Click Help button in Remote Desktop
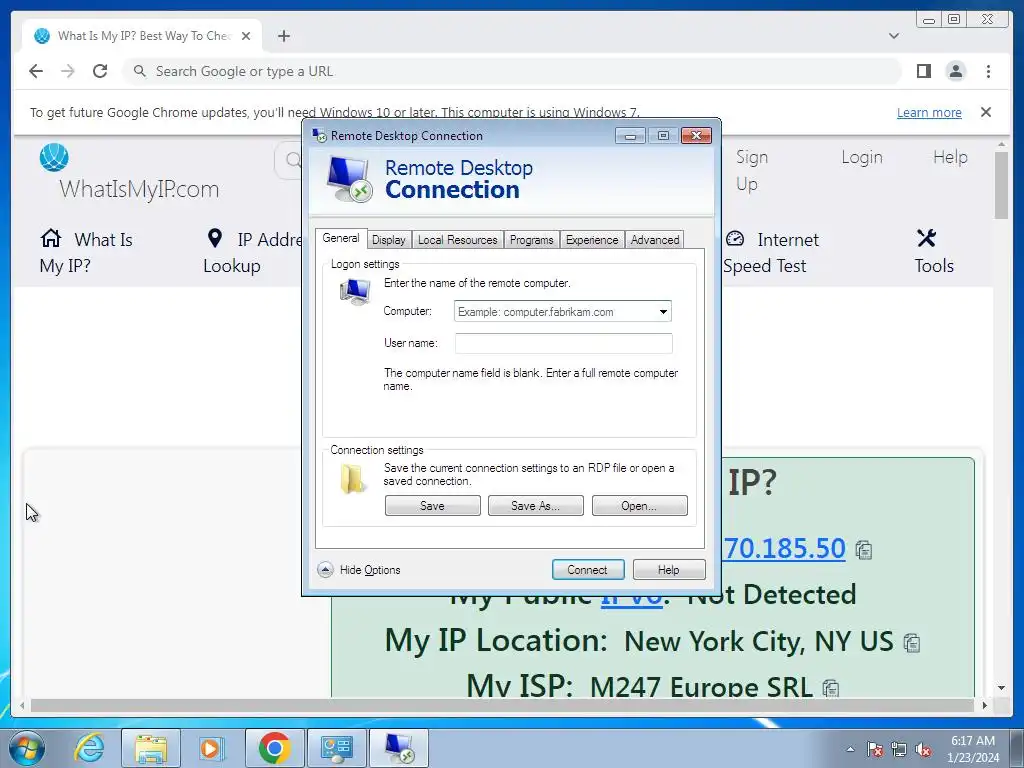 coord(669,569)
